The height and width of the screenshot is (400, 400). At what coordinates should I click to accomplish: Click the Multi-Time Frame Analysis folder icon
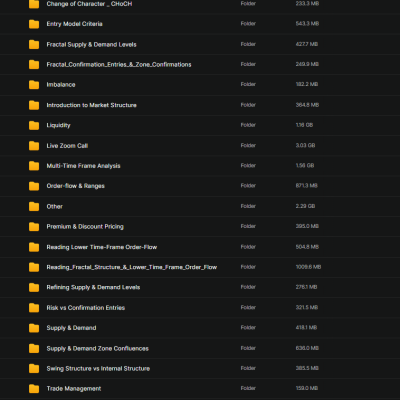coord(34,166)
